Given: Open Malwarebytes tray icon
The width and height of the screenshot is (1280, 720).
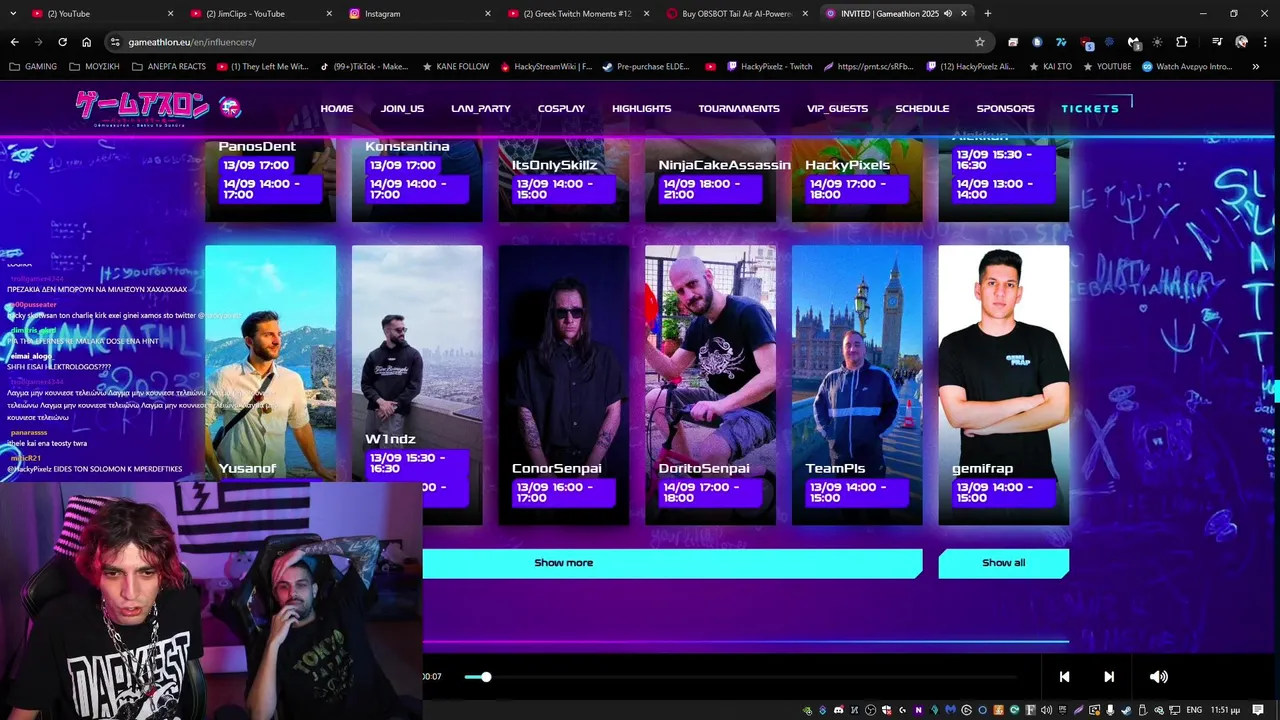Looking at the screenshot, I should click(951, 710).
